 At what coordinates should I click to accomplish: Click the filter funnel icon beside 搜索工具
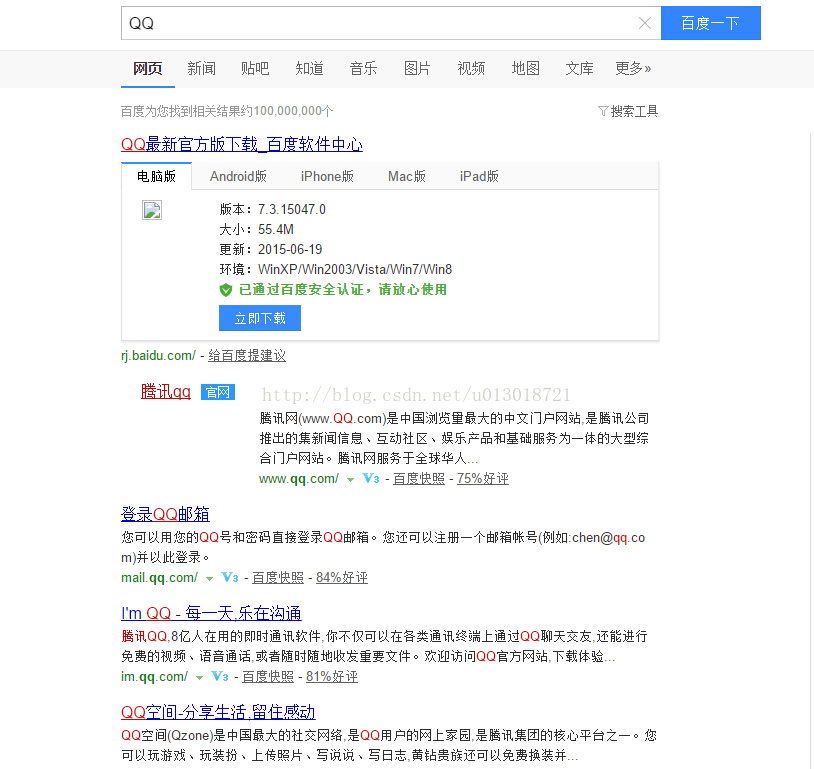[x=603, y=111]
